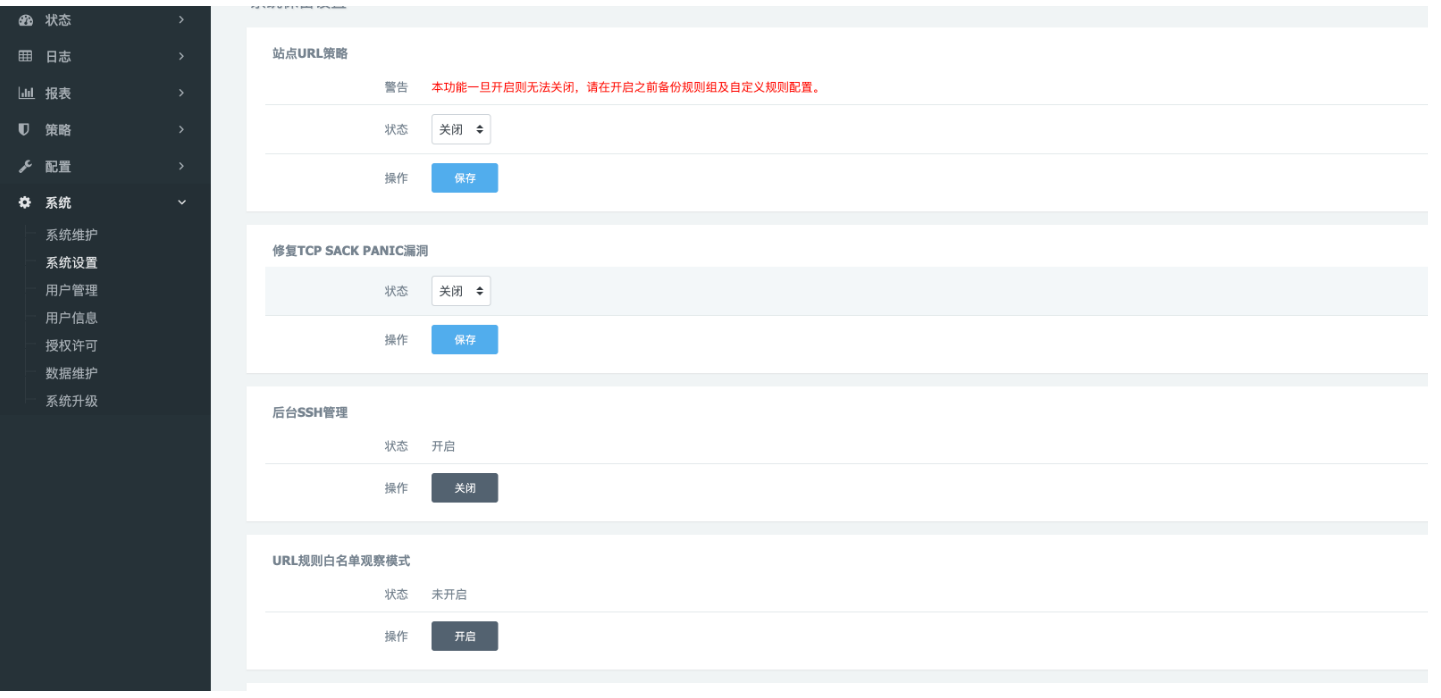Enable URL规则白名单观察模式 with 开启 button

point(464,636)
